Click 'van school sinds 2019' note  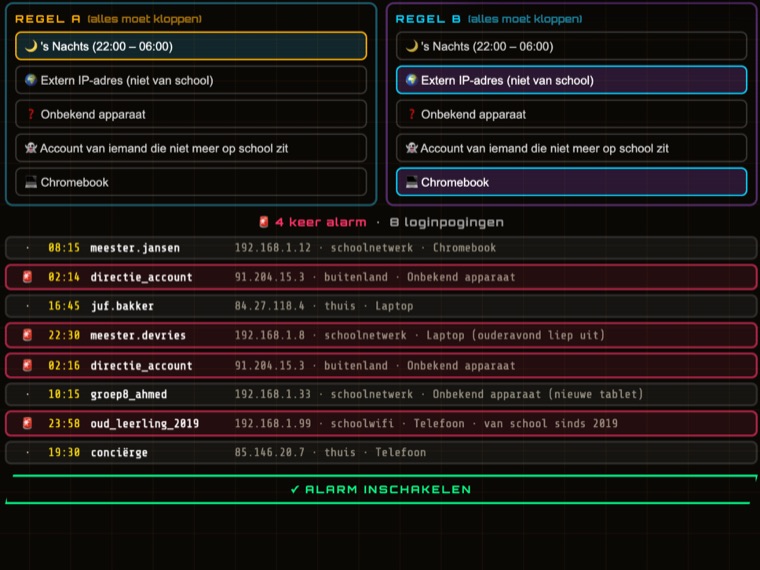551,423
